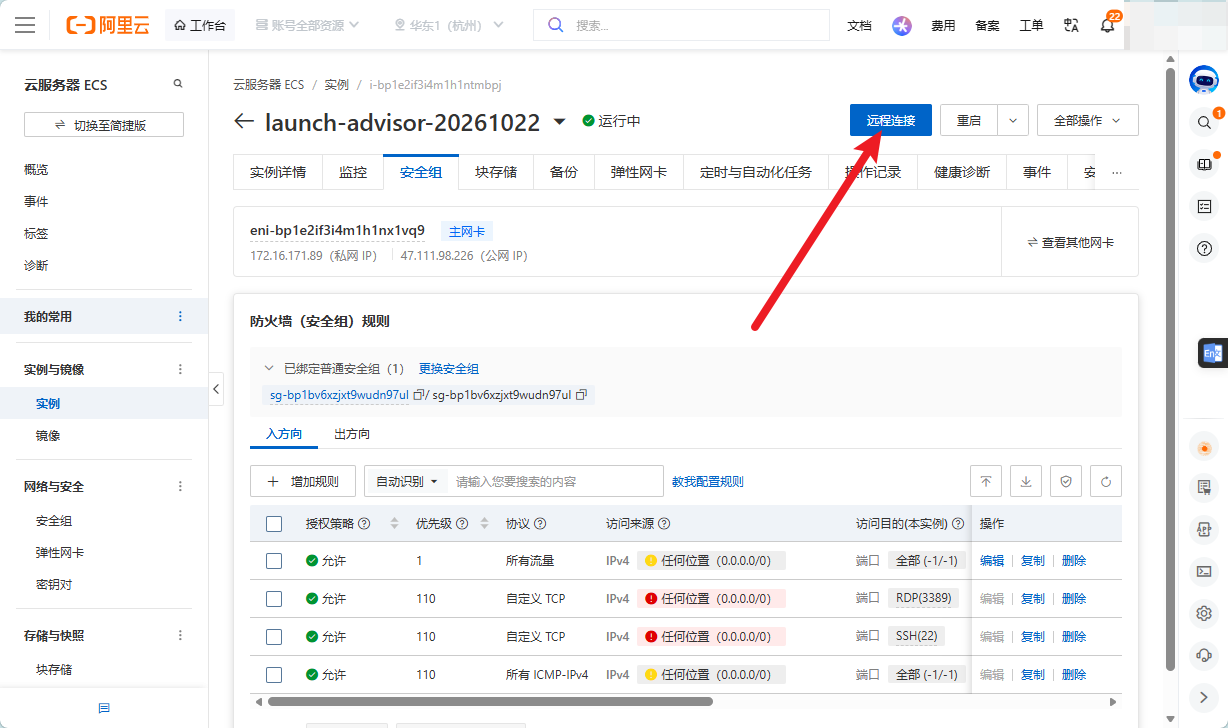
Task: Check the SSH(22) rule checkbox
Action: coord(274,637)
